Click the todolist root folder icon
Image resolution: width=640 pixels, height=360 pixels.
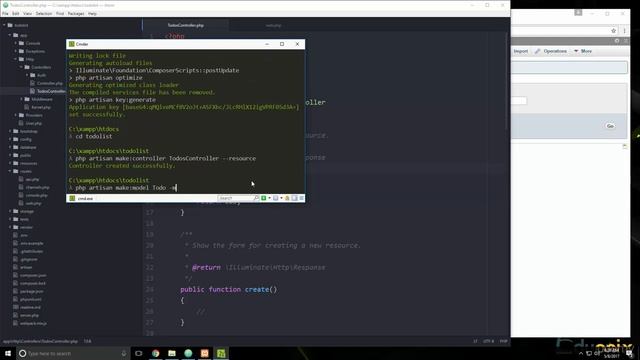pos(10,25)
